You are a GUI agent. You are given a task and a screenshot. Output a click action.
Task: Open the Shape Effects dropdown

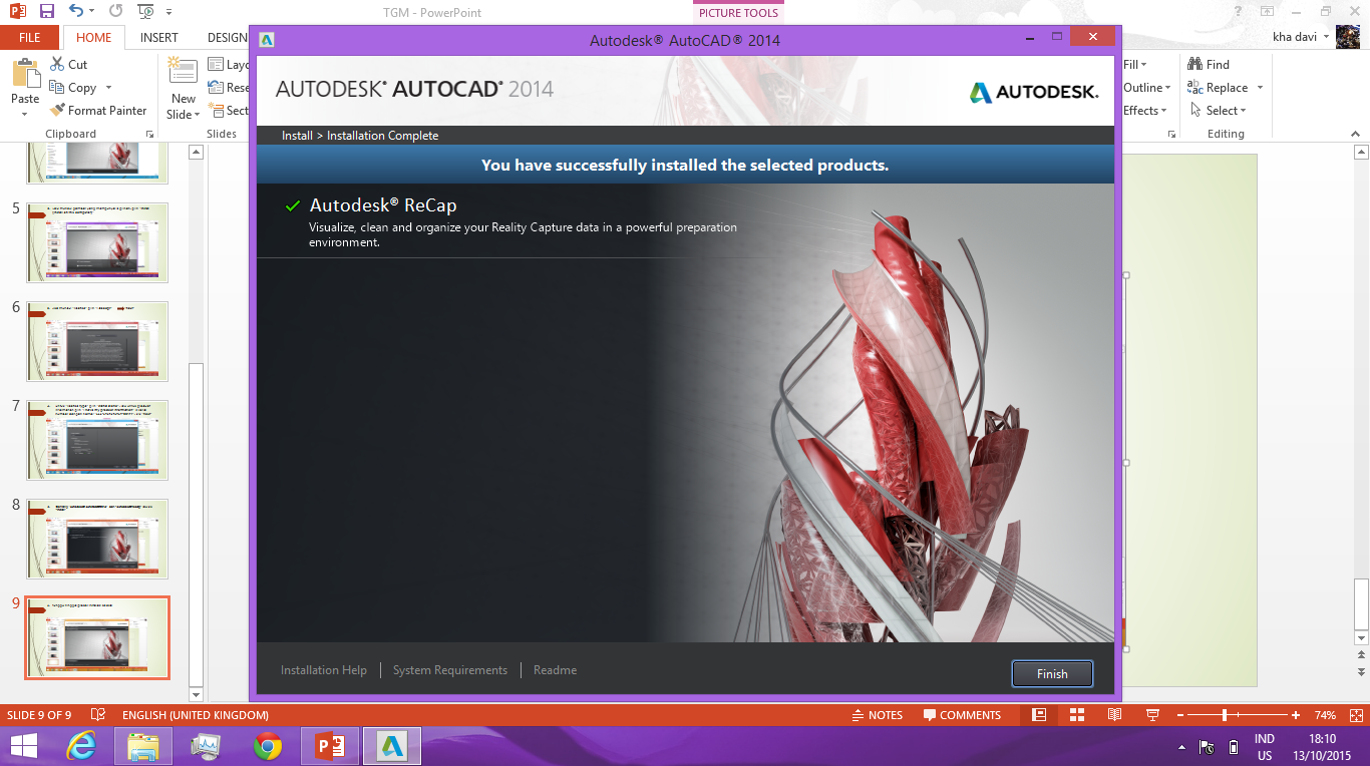(1145, 110)
